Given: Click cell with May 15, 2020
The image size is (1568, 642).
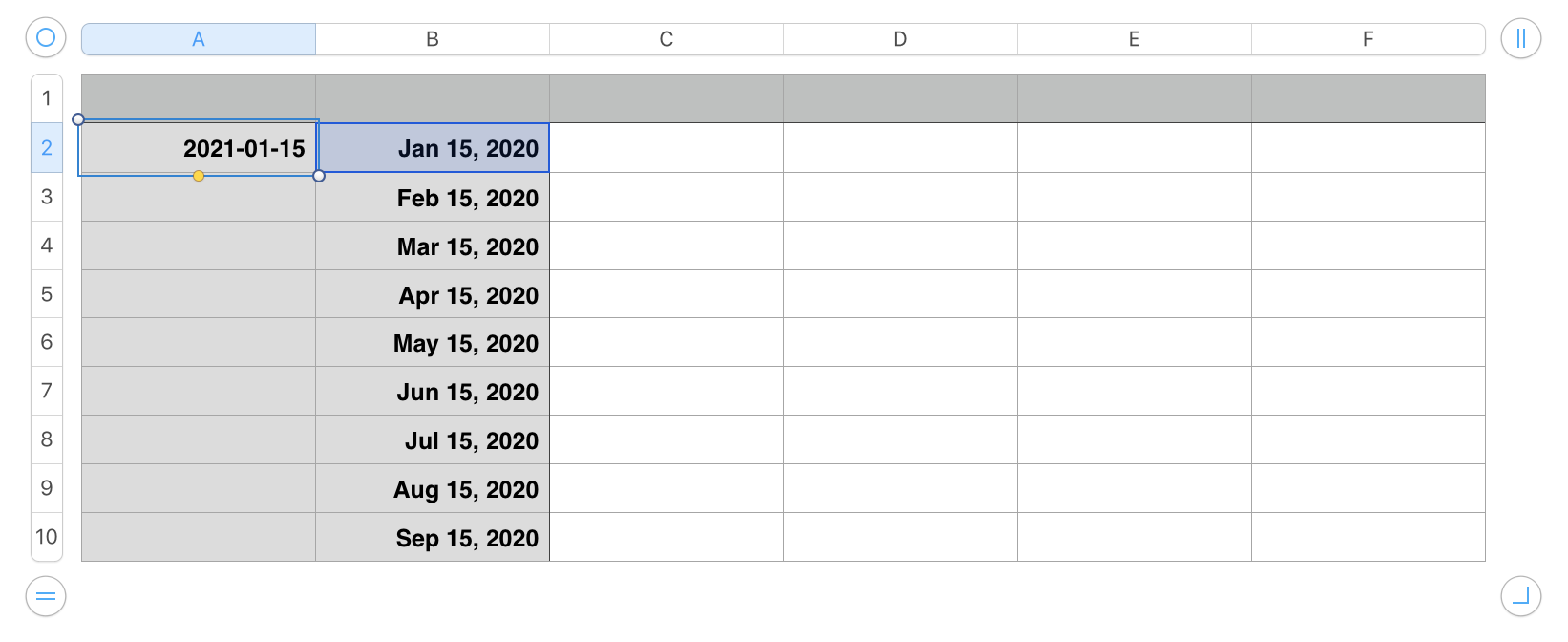Looking at the screenshot, I should (433, 343).
